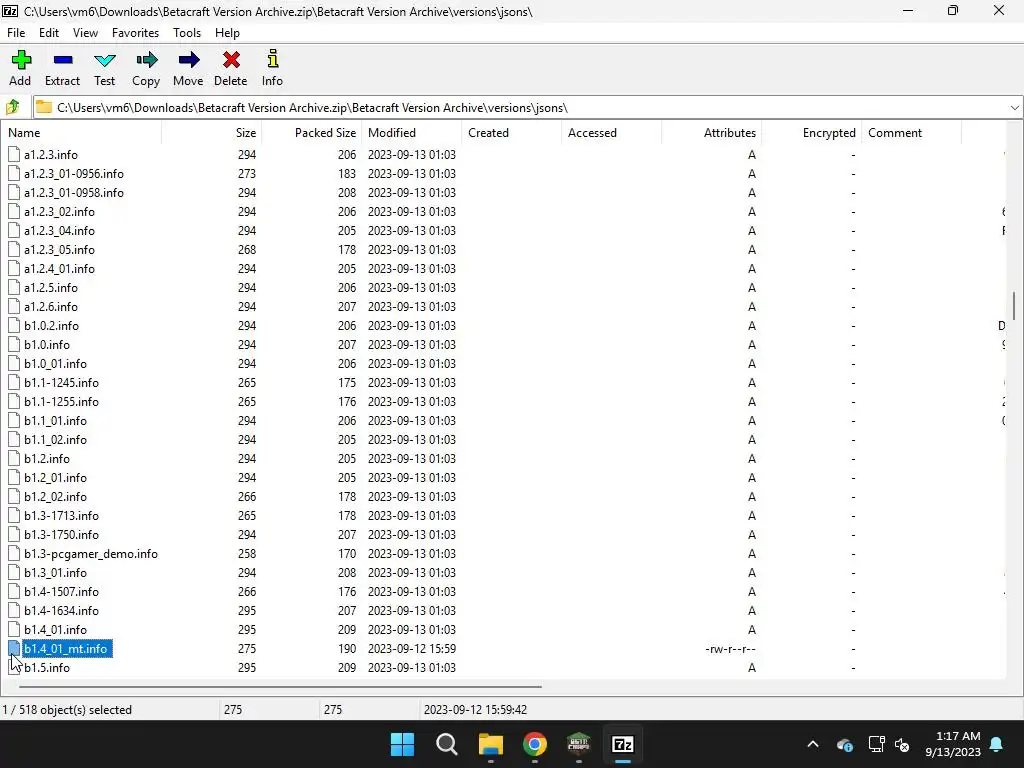Open the Tools menu
The image size is (1024, 768).
[187, 33]
